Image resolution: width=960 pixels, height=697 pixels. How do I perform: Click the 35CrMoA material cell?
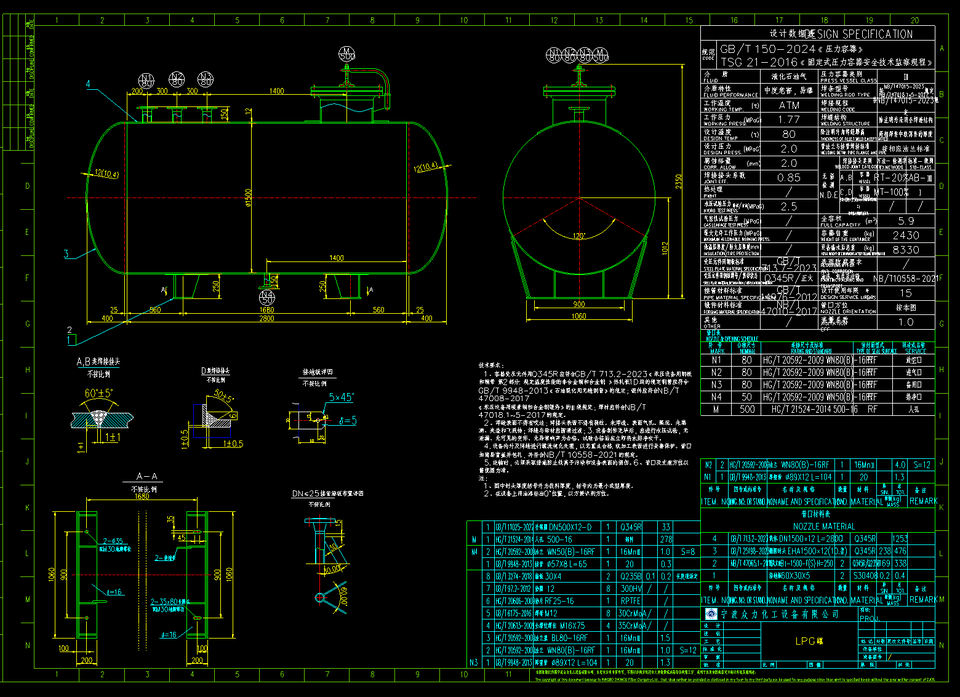tap(633, 625)
